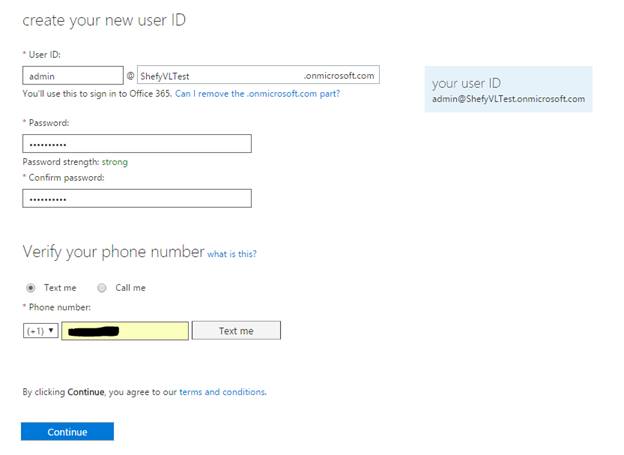Click the '* Confirm password:' label
The height and width of the screenshot is (455, 624).
pyautogui.click(x=63, y=178)
